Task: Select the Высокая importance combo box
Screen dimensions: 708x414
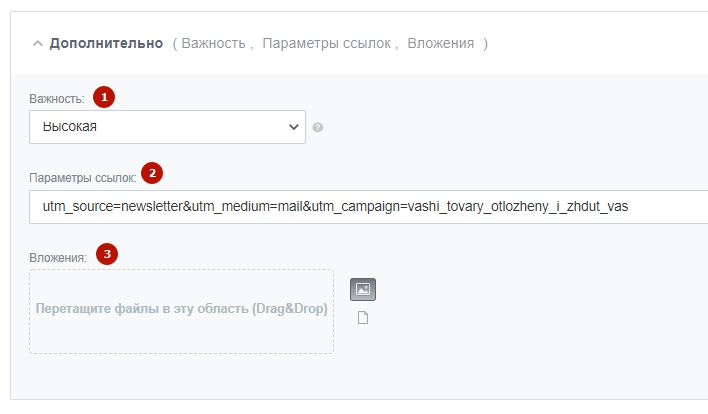Action: pyautogui.click(x=168, y=127)
